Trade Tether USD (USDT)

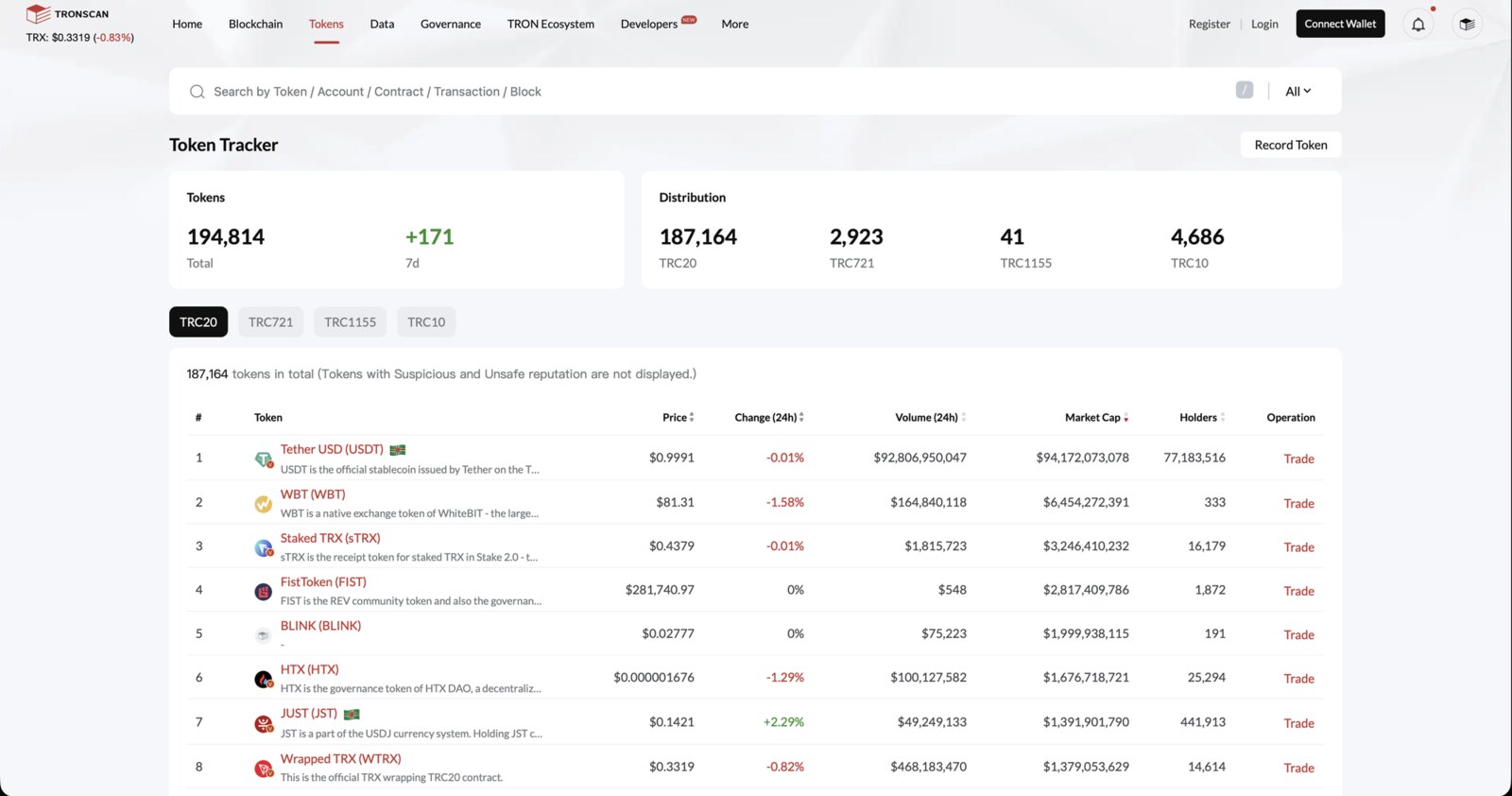point(1298,459)
